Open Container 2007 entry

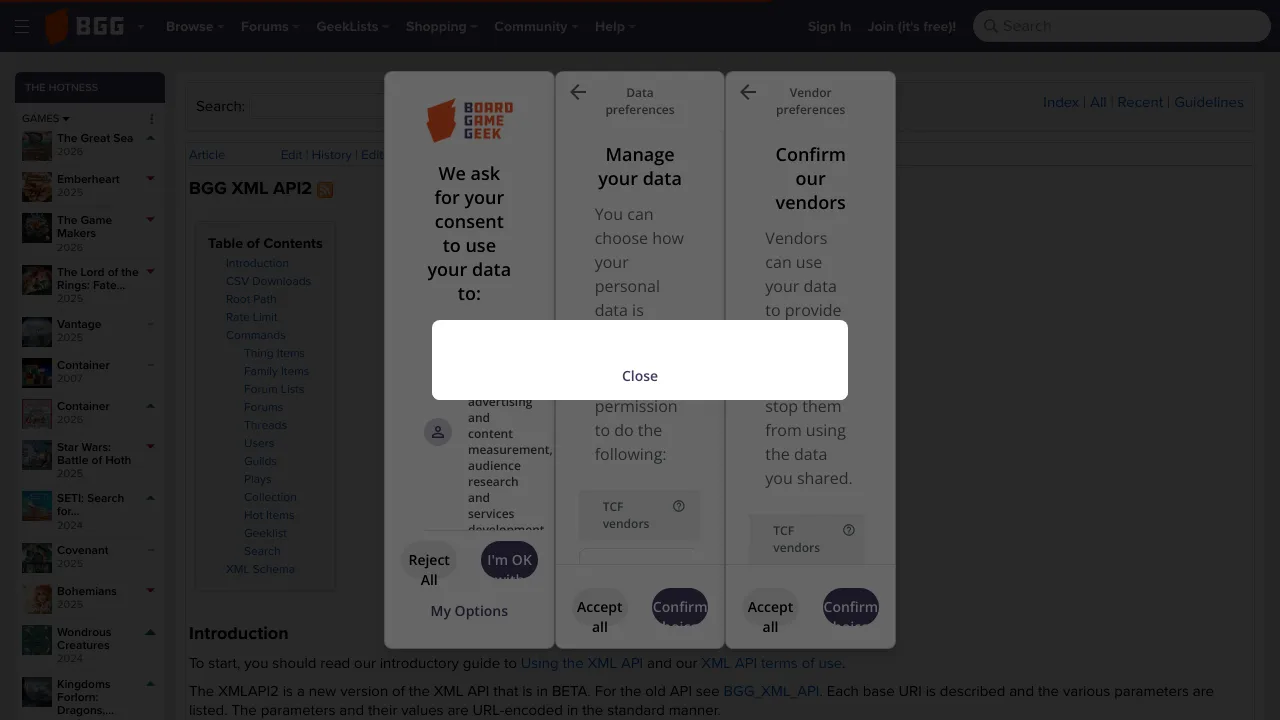[x=83, y=365]
